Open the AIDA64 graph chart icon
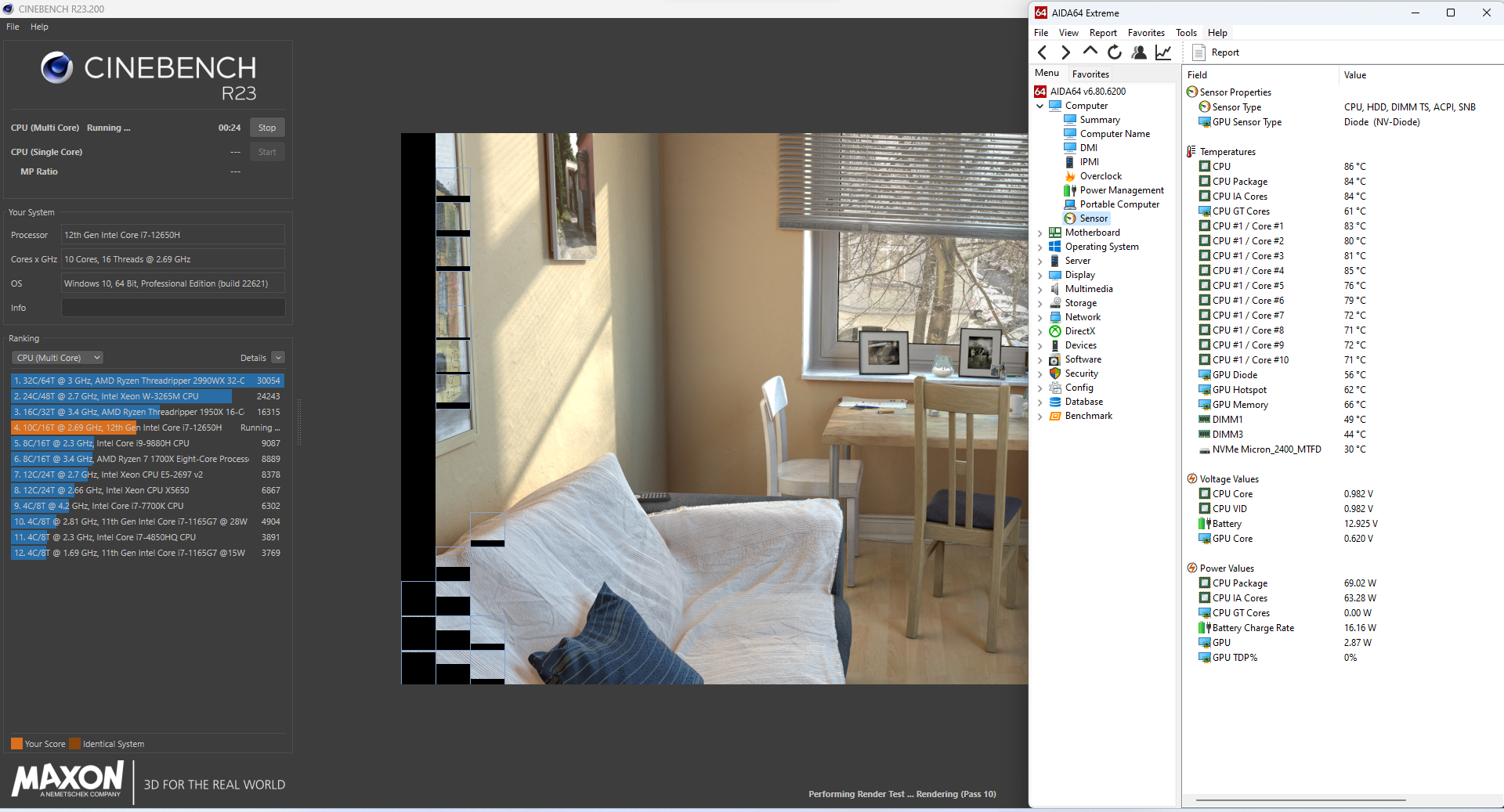Screen dimensions: 1504x812 (1163, 52)
